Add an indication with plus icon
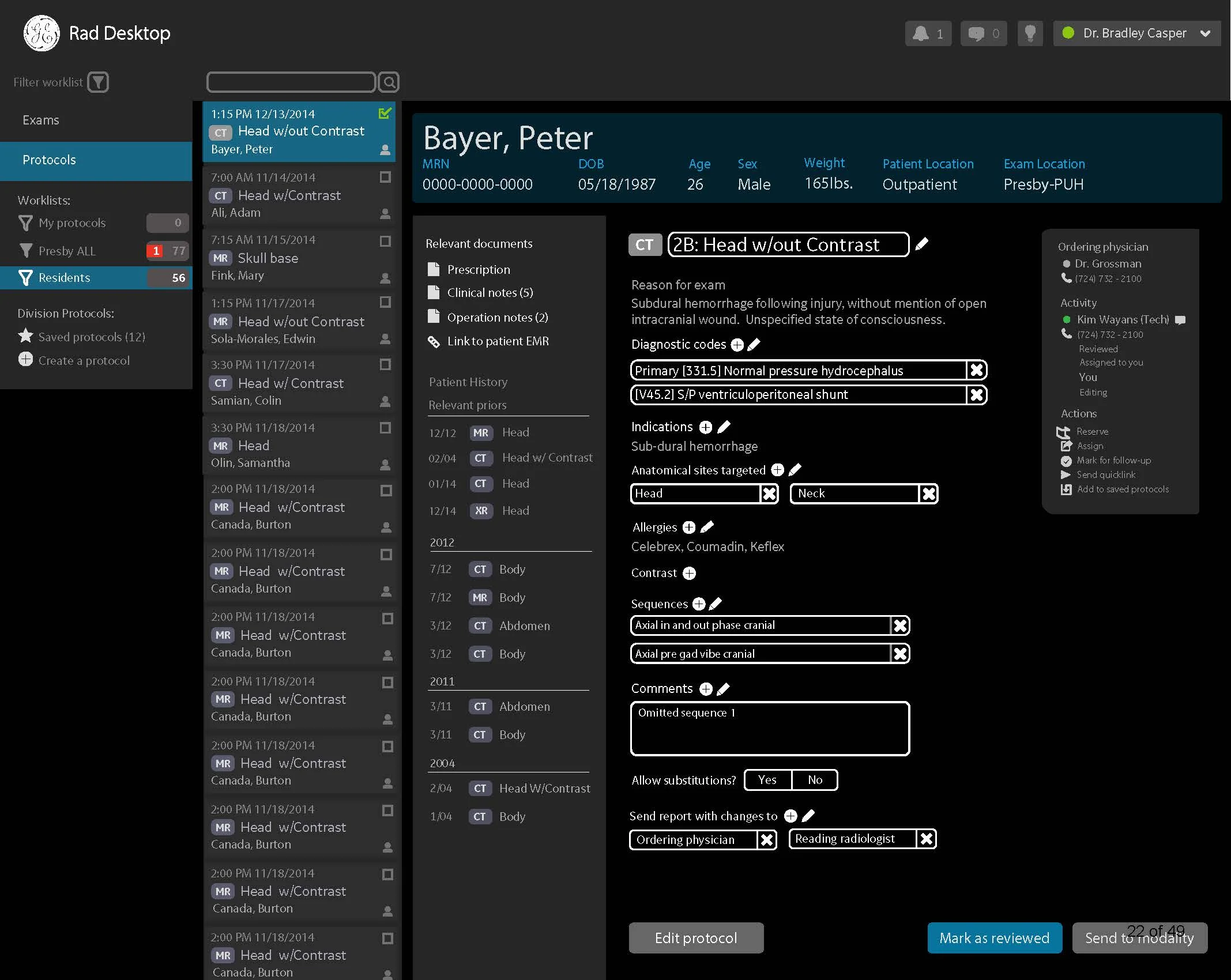Viewport: 1231px width, 980px height. pos(705,427)
